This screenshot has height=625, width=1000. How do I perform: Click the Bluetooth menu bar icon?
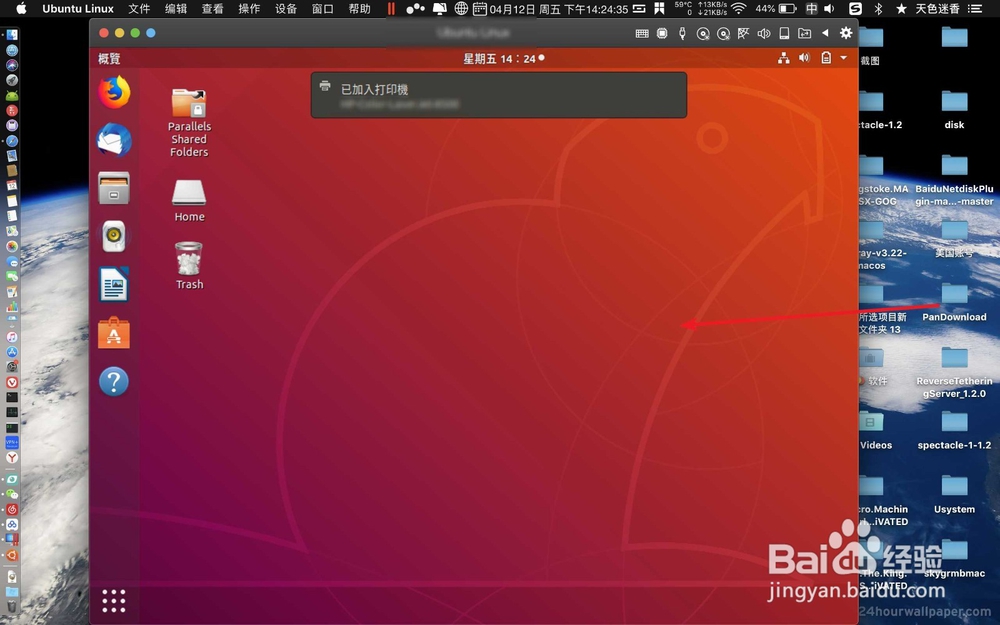878,8
